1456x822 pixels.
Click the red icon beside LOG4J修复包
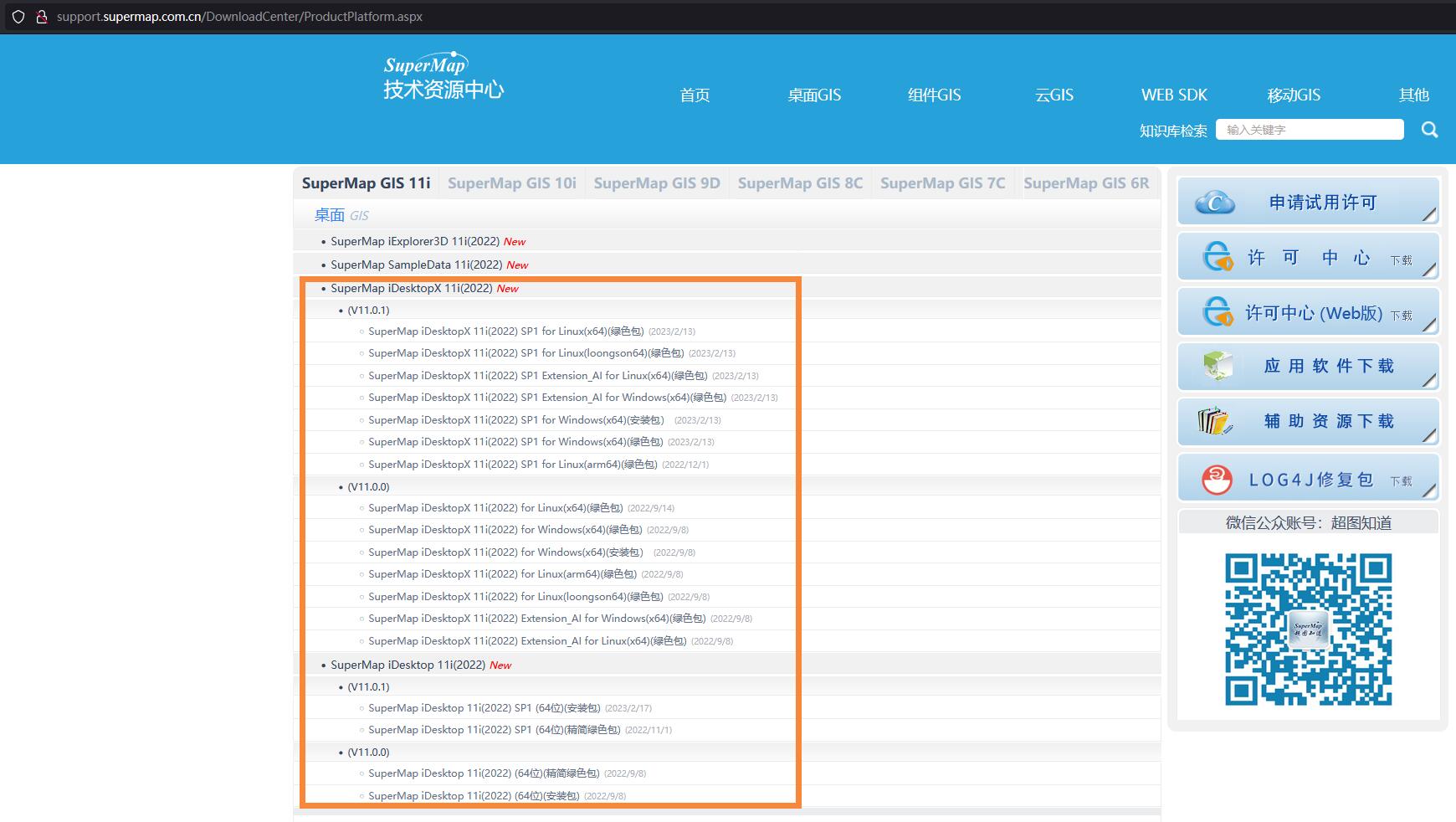click(1217, 480)
